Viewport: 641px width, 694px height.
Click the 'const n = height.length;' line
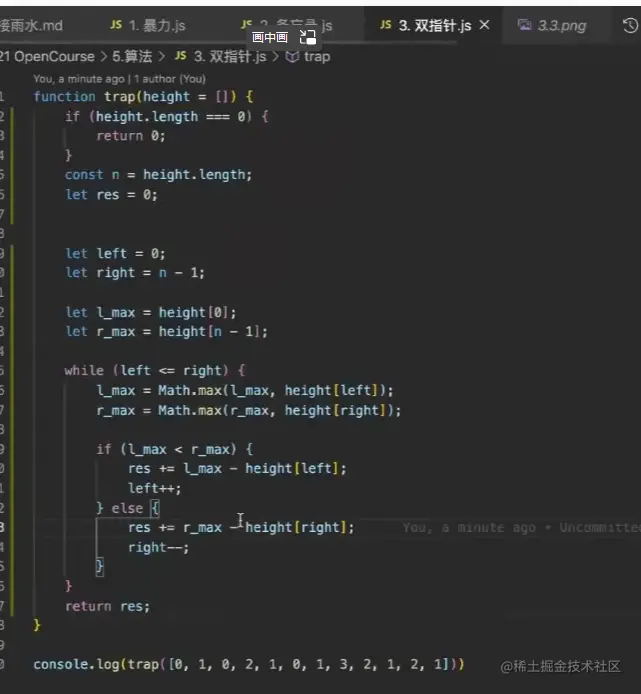(x=158, y=175)
